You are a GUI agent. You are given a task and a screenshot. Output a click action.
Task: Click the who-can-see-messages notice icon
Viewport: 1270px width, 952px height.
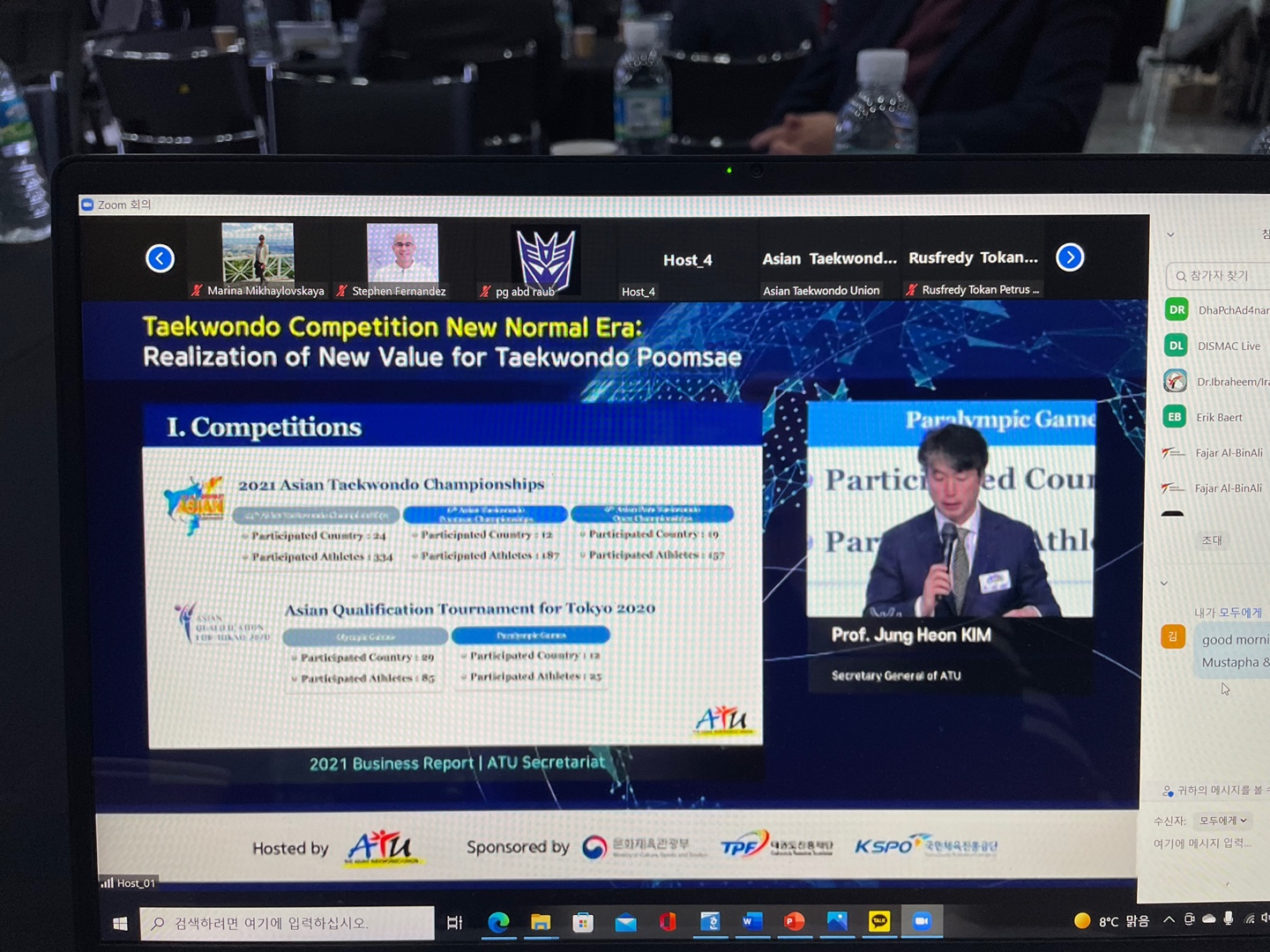point(1168,791)
